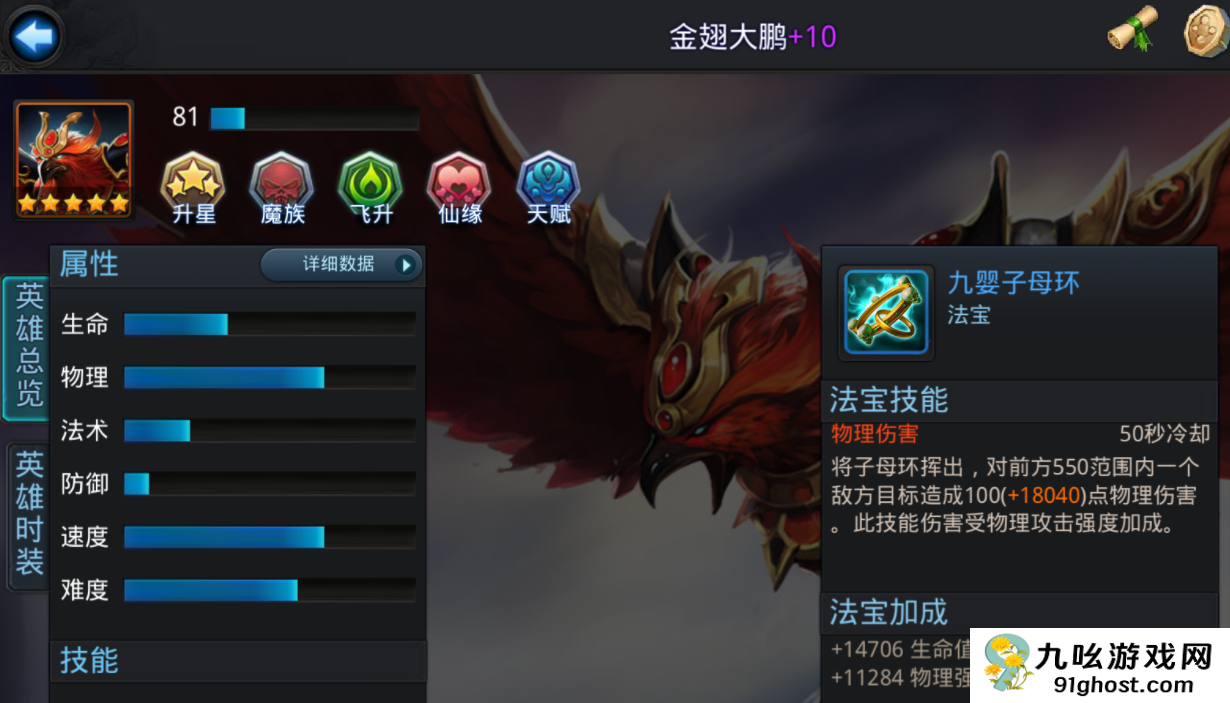Open the 飞升 green flame badge
1230x703 pixels.
pyautogui.click(x=370, y=188)
